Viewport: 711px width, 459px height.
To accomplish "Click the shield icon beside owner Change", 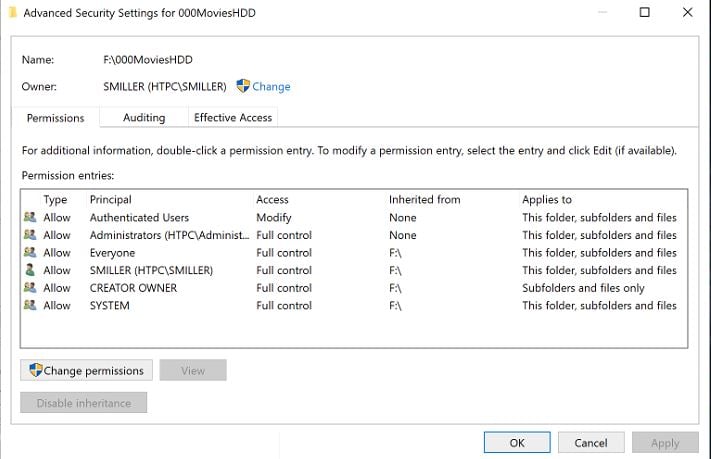I will [243, 86].
